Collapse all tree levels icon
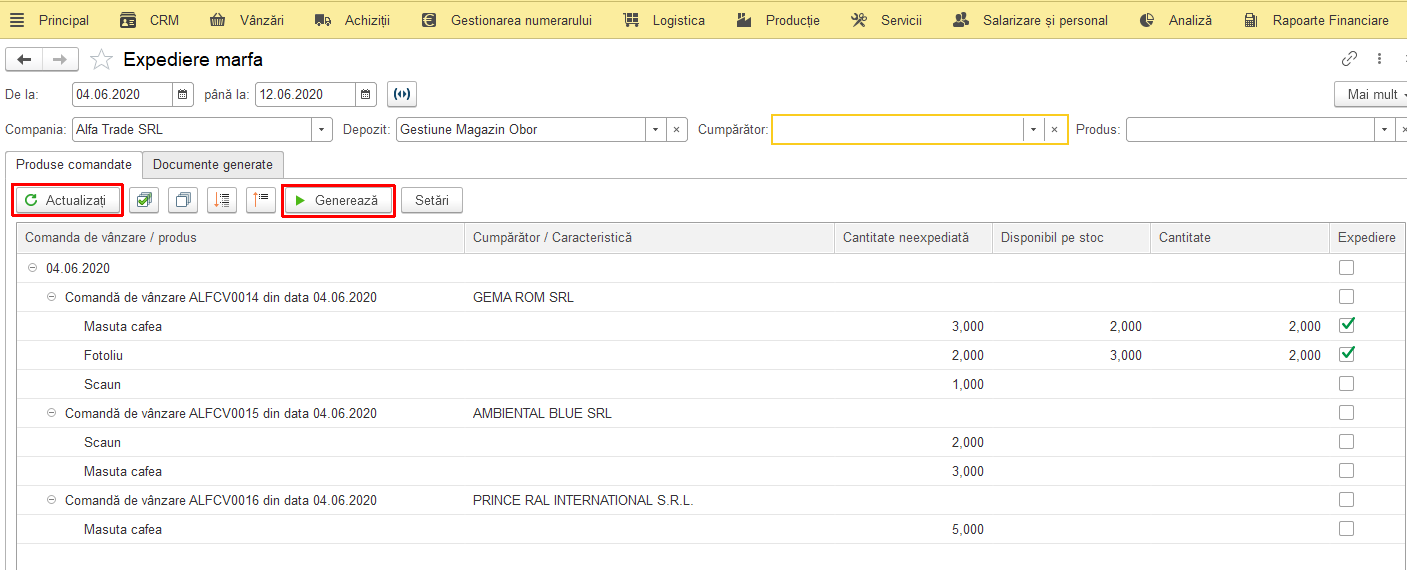The height and width of the screenshot is (570, 1407). click(261, 200)
